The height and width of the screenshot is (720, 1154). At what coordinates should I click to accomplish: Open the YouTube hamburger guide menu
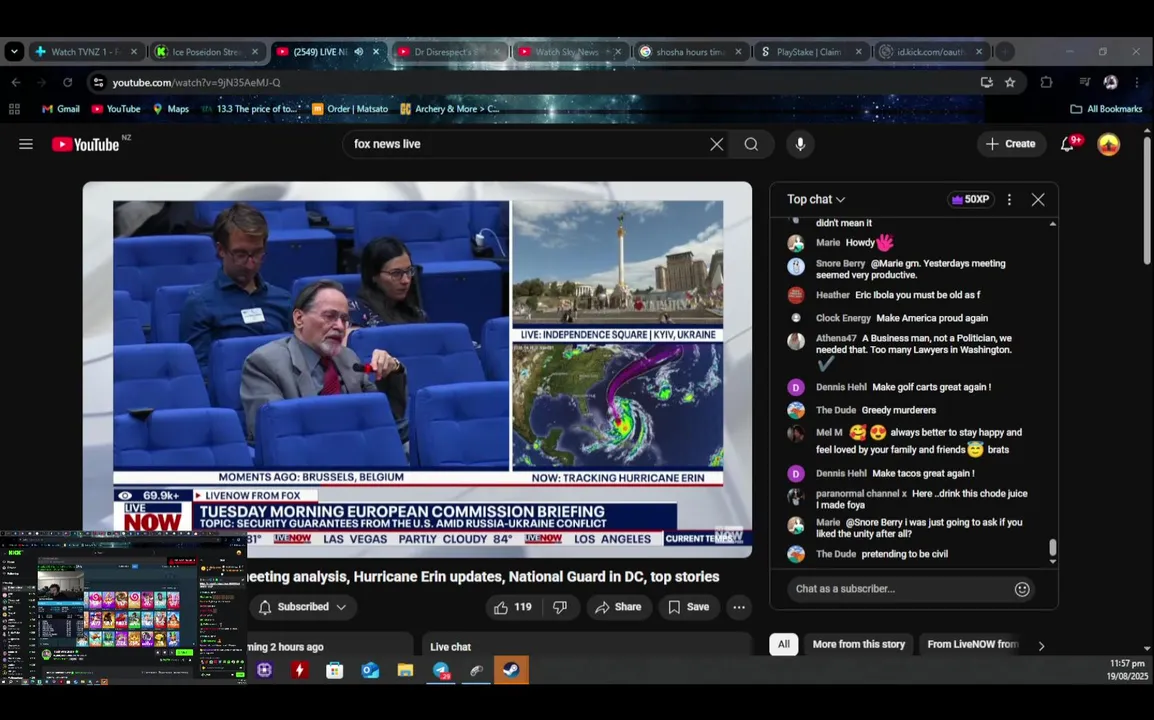26,144
